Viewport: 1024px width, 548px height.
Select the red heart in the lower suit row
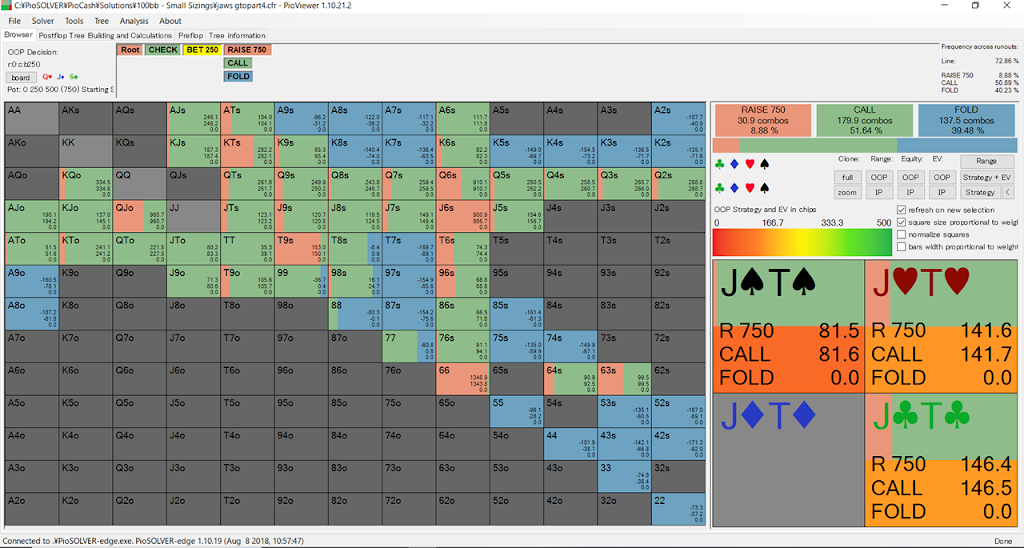[x=750, y=188]
